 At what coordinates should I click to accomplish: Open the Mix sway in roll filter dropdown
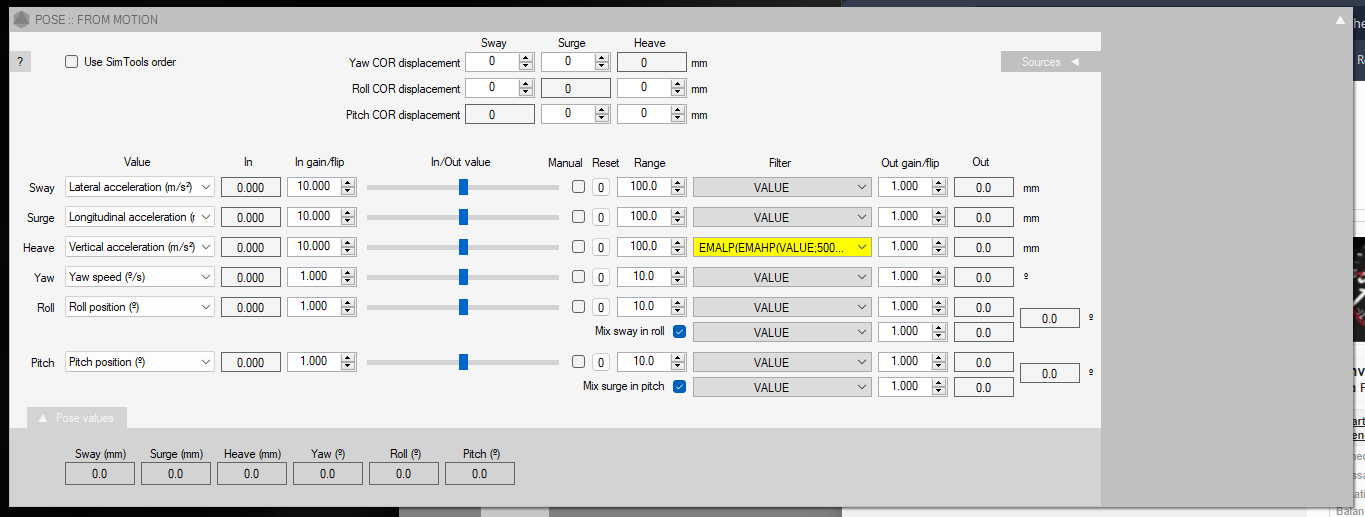(x=782, y=332)
